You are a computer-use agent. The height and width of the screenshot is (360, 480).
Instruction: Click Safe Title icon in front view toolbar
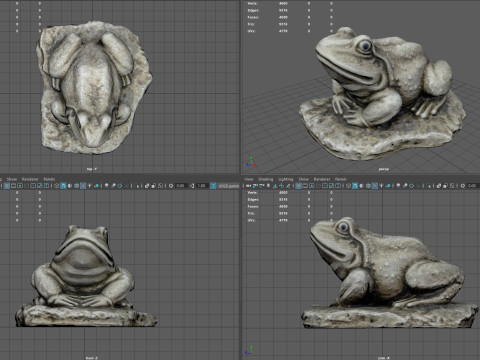[46, 186]
